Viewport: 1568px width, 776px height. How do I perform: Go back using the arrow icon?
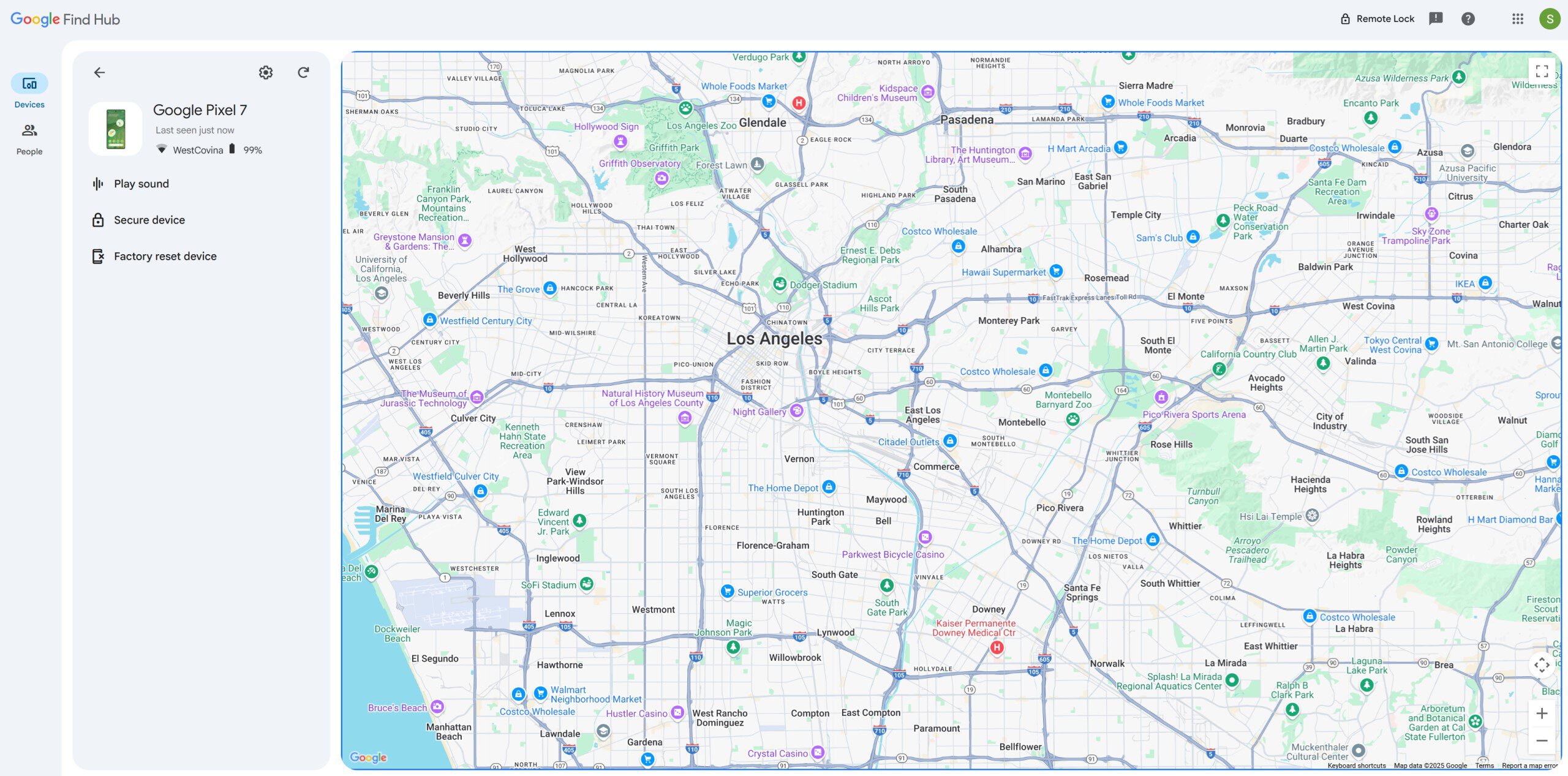(x=99, y=73)
